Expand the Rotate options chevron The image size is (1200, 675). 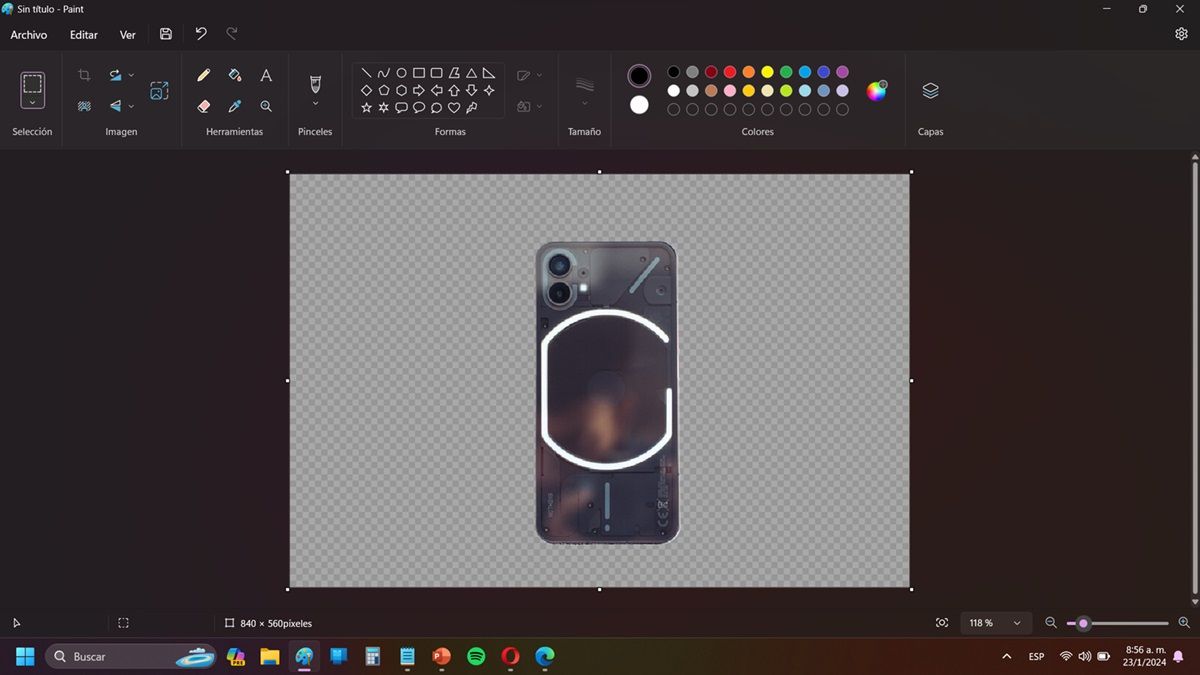[x=131, y=75]
